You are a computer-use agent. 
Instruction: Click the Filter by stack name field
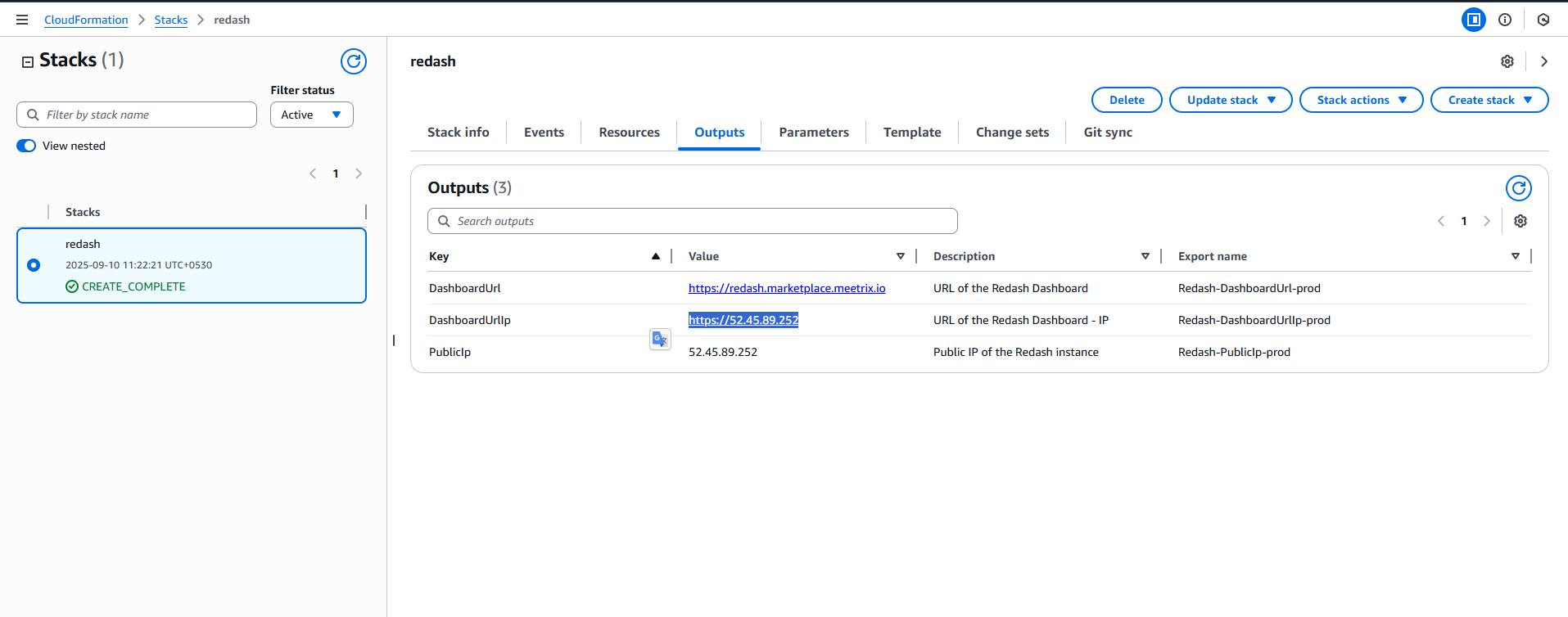pos(137,115)
